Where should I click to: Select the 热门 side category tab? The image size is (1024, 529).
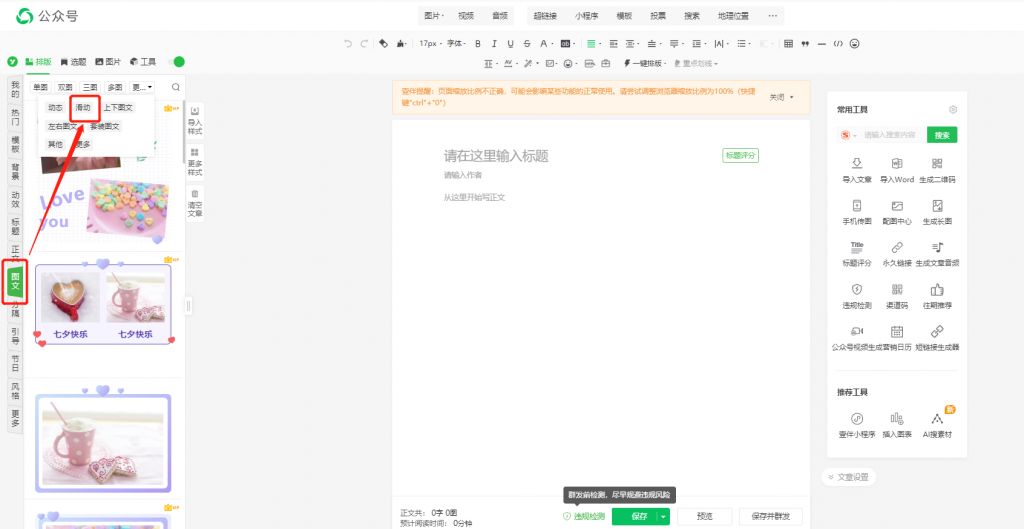click(15, 117)
